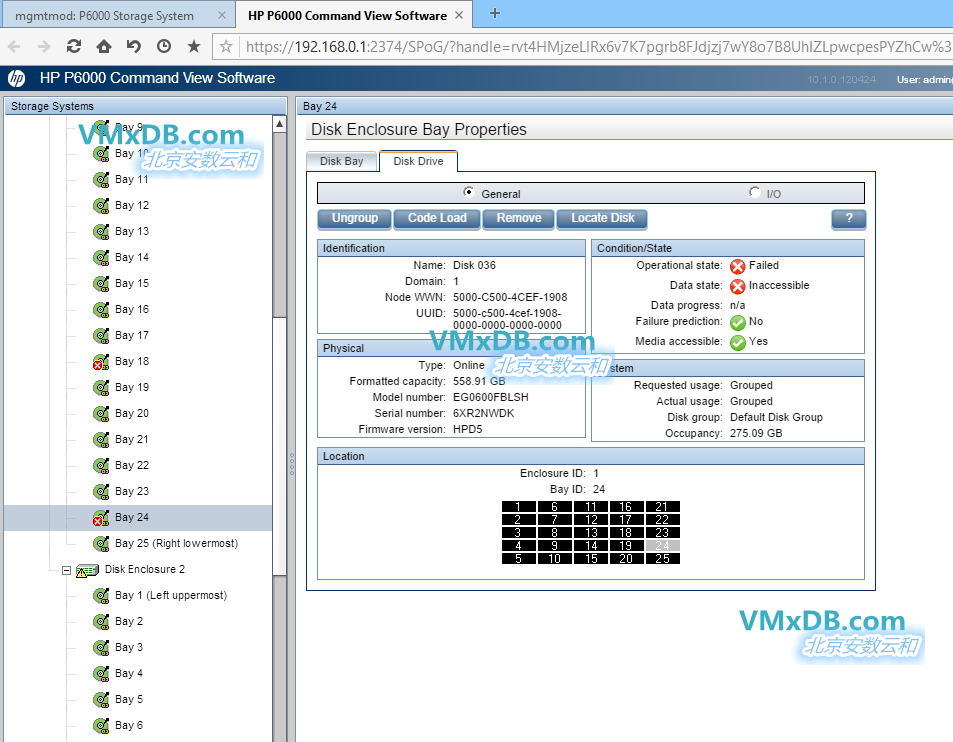Image resolution: width=953 pixels, height=742 pixels.
Task: Click the Ungroup button
Action: (354, 218)
